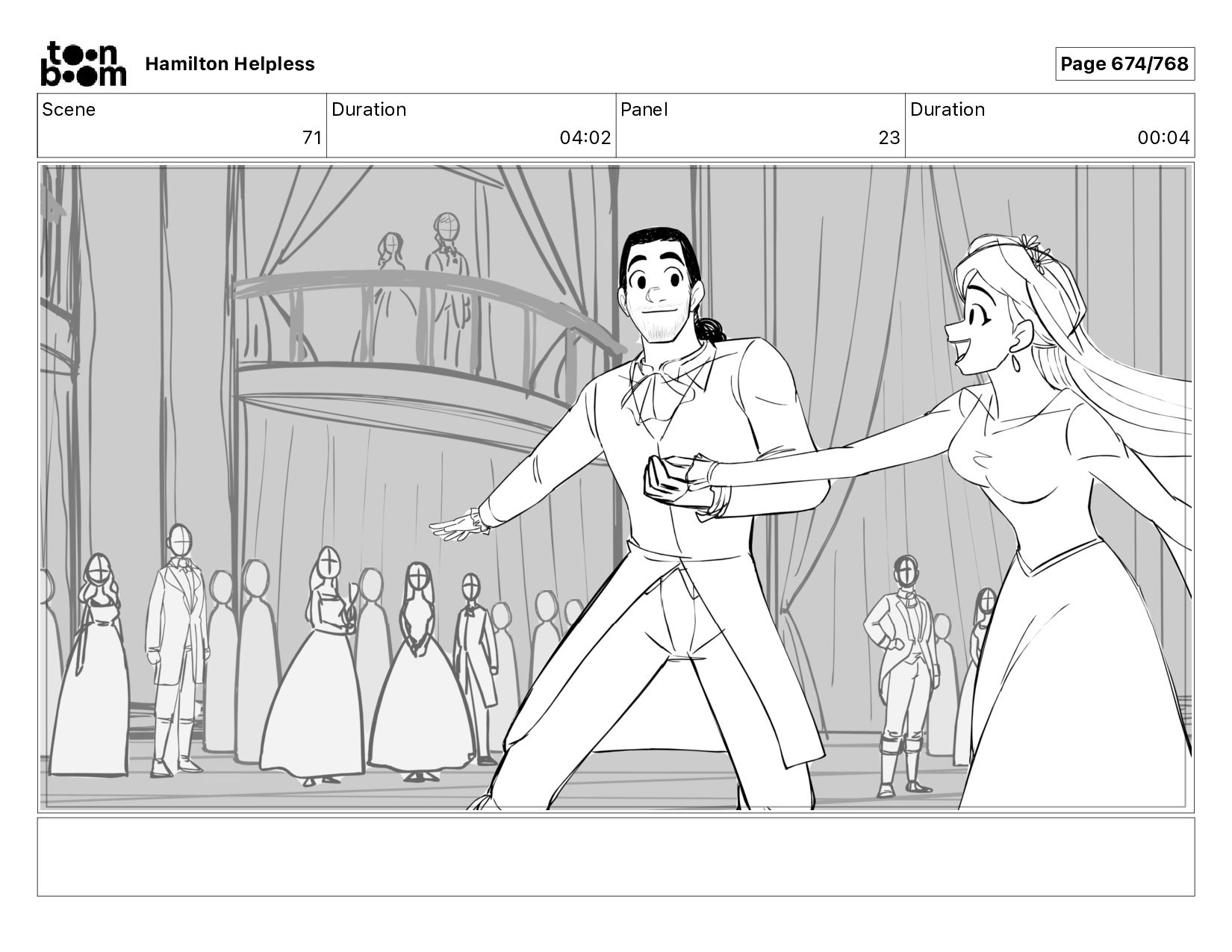Select the 'Hamilton Helpless' project title
The image size is (1232, 952).
click(230, 64)
